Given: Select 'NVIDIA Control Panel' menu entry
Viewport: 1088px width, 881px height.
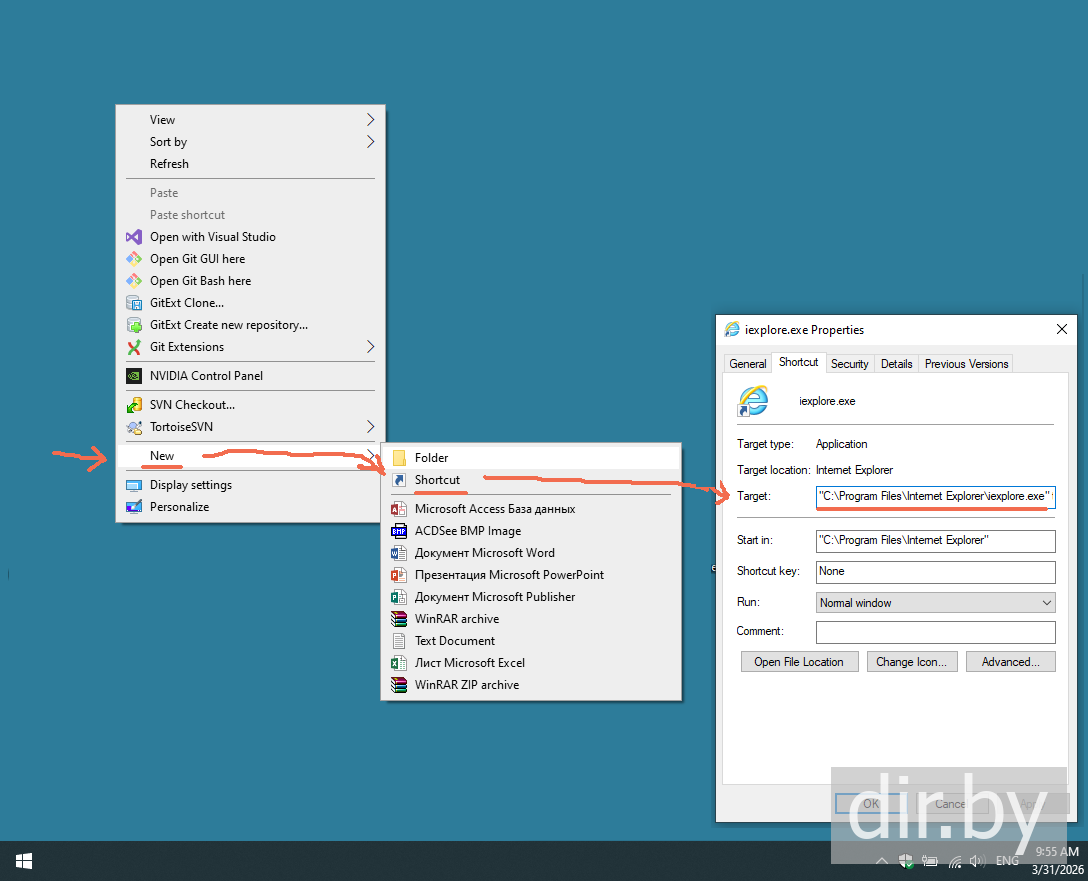Looking at the screenshot, I should 250,376.
